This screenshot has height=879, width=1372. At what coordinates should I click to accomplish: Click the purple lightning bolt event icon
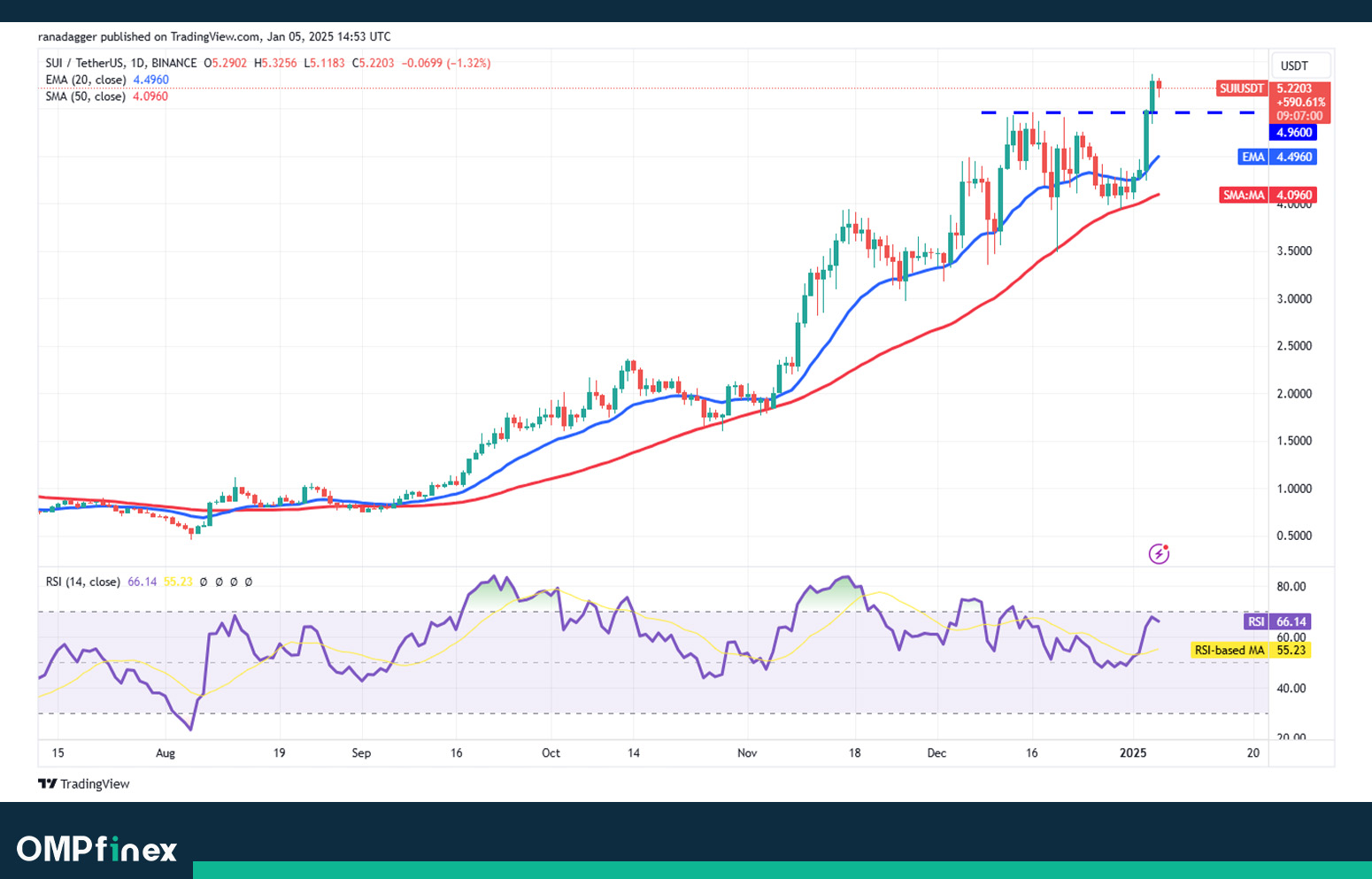pos(1159,554)
